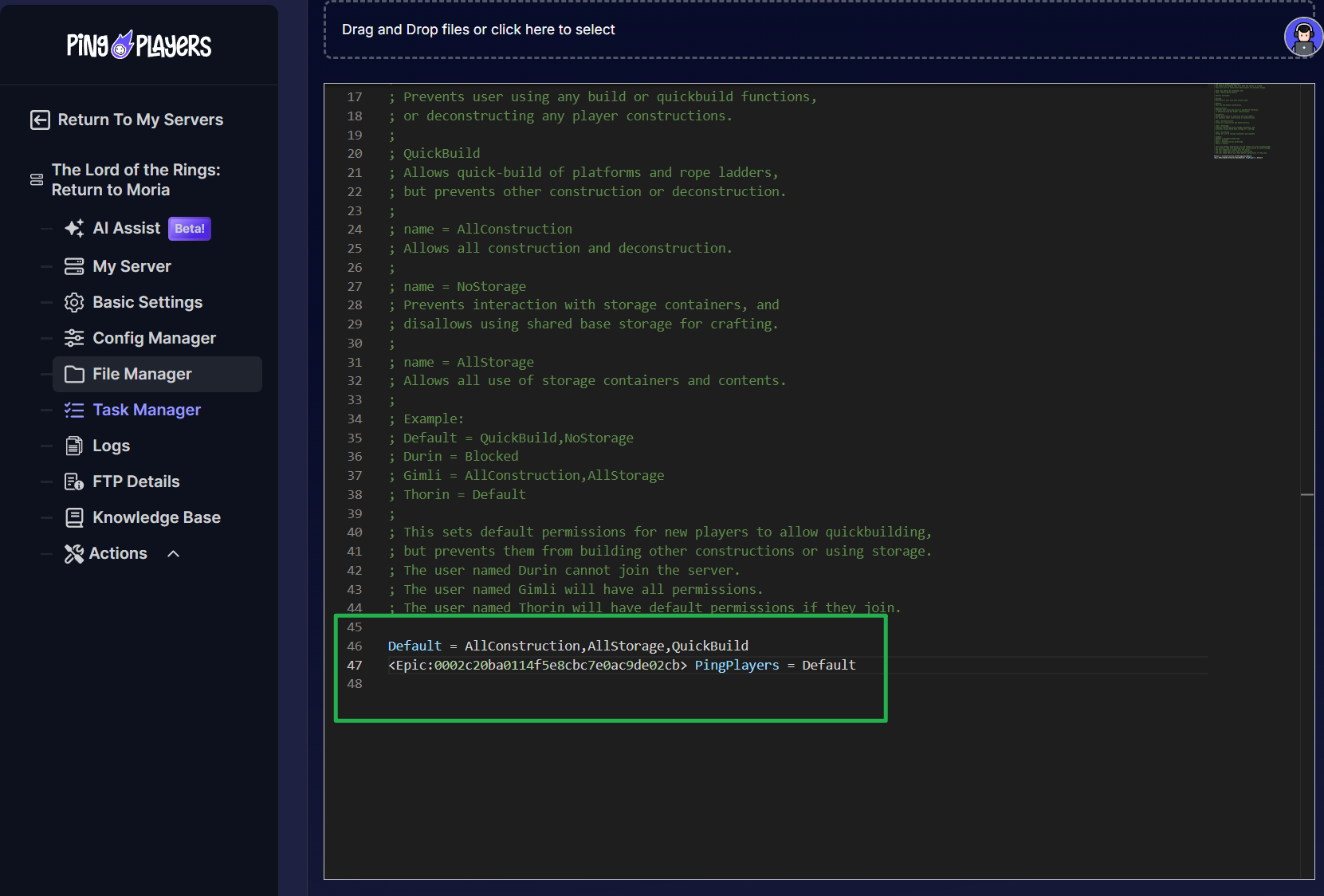The image size is (1324, 896).
Task: Click the Logs document icon
Action: 74,446
